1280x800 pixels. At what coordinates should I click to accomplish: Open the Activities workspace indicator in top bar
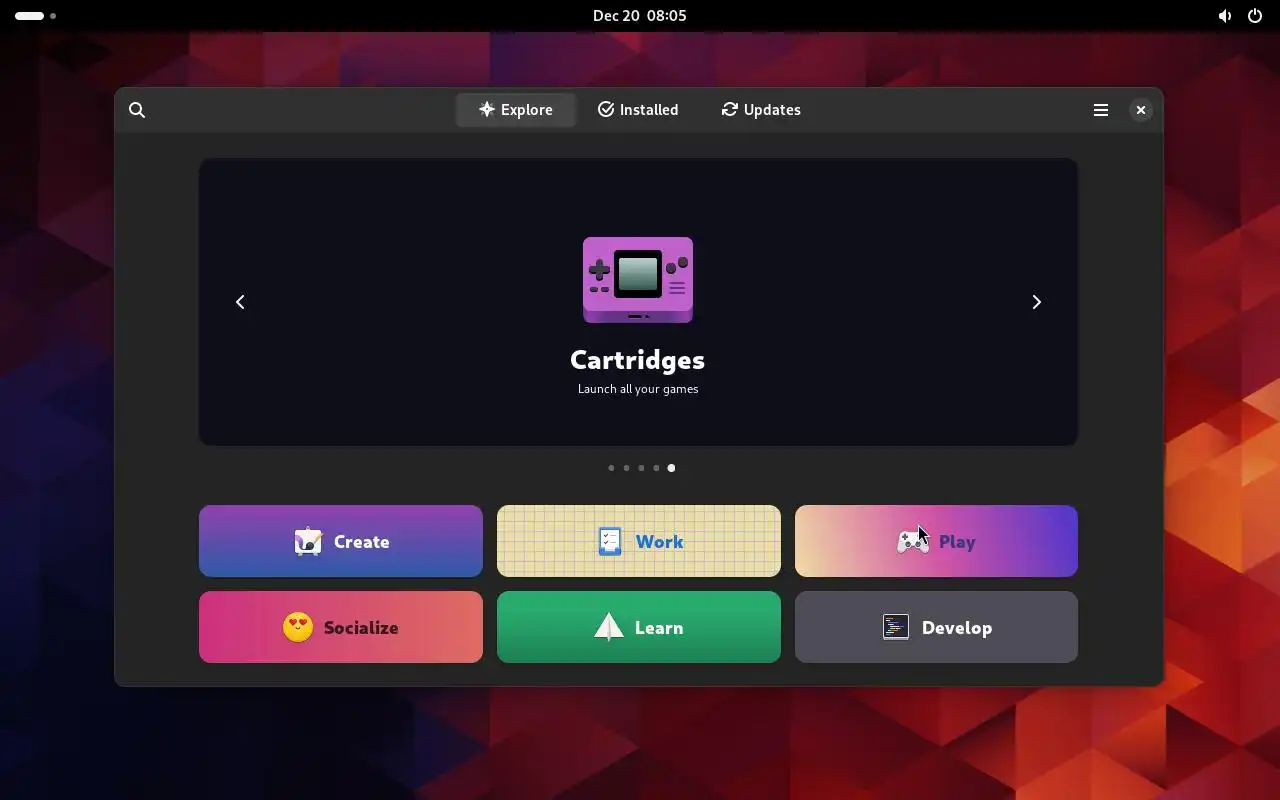(35, 16)
